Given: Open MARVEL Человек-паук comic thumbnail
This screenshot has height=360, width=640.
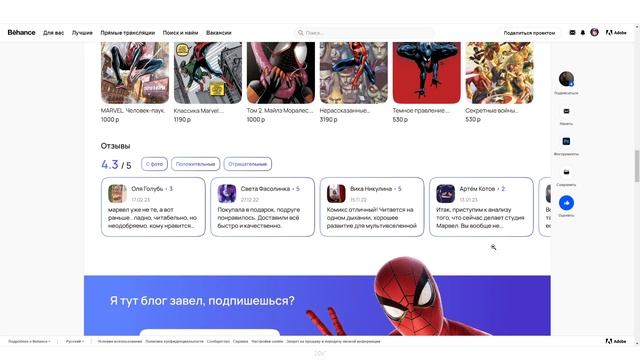Looking at the screenshot, I should point(135,73).
